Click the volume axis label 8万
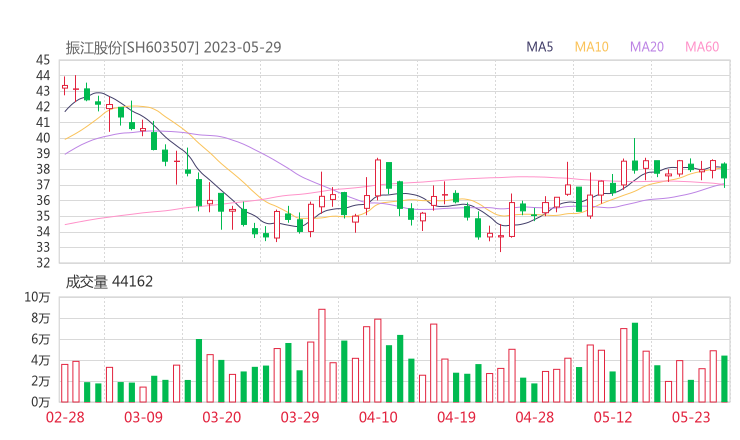 click(x=41, y=318)
